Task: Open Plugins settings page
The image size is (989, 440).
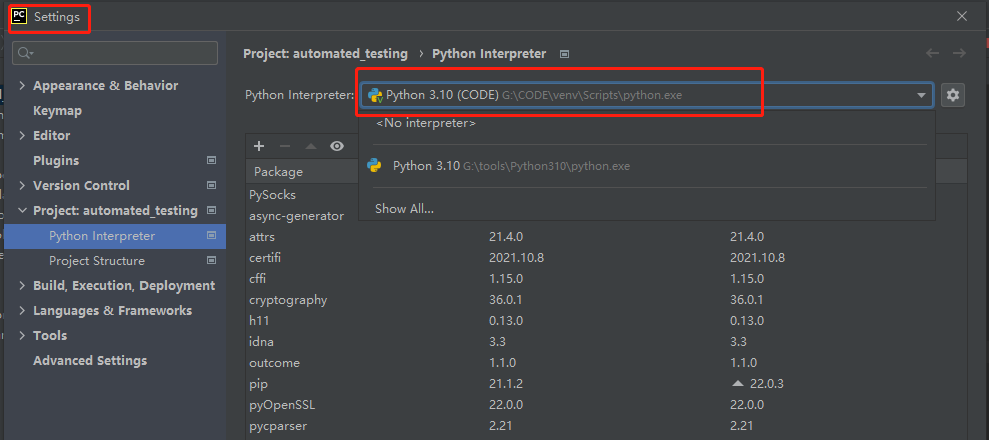Action: pos(56,161)
